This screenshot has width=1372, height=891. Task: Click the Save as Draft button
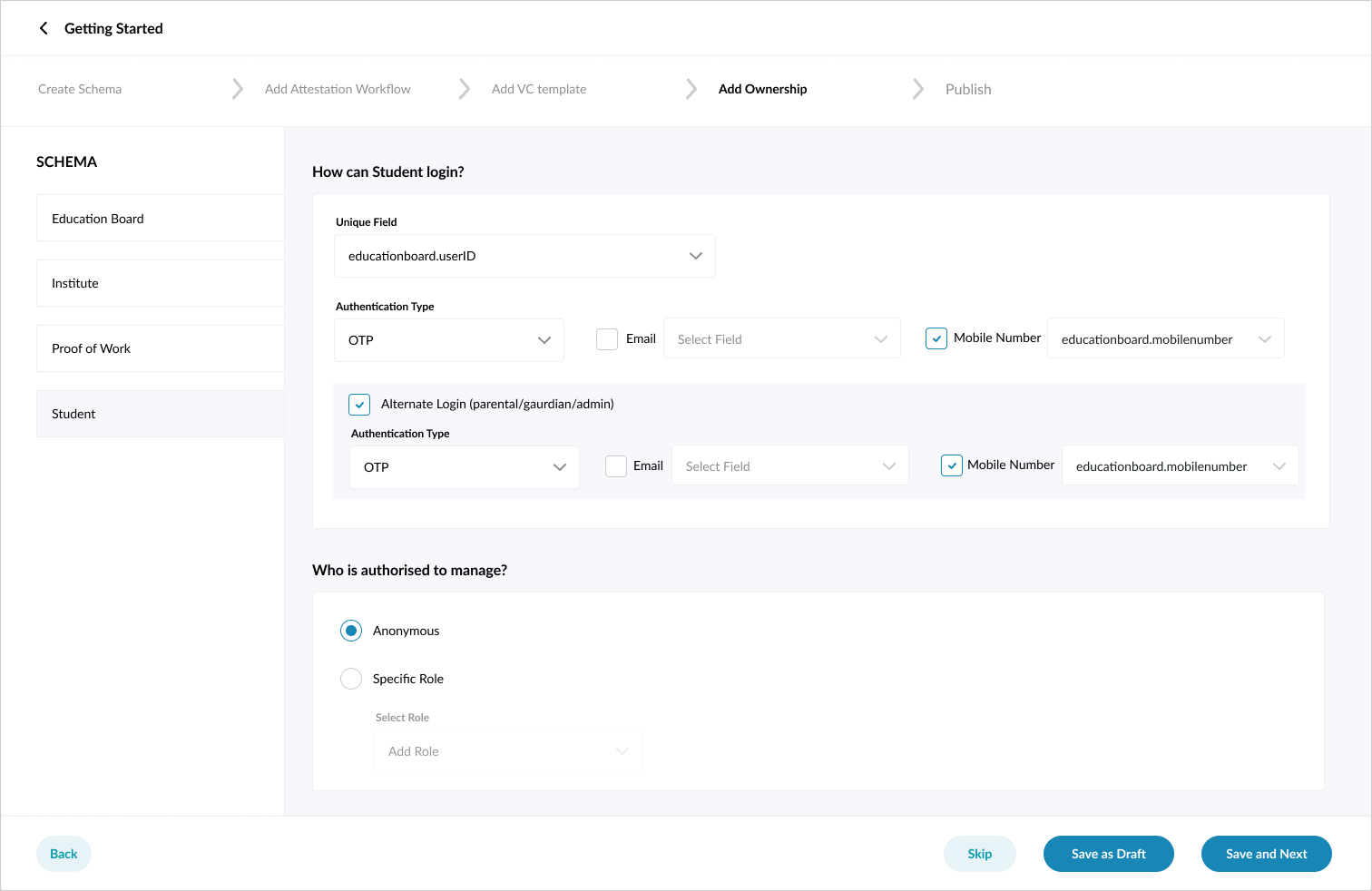tap(1108, 853)
